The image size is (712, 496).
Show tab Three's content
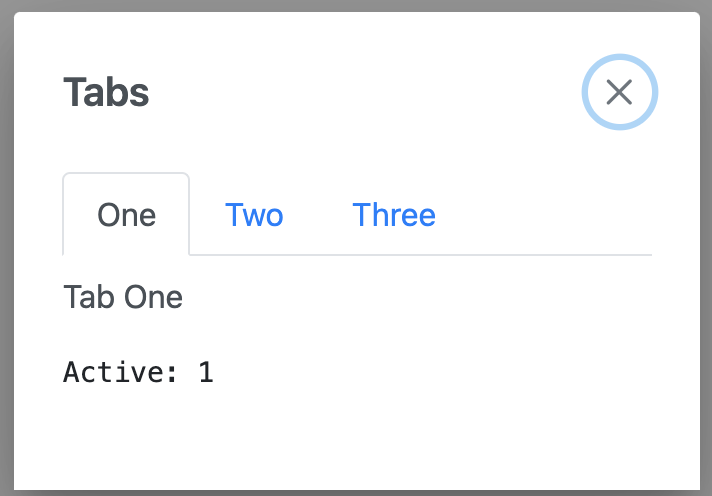click(394, 215)
